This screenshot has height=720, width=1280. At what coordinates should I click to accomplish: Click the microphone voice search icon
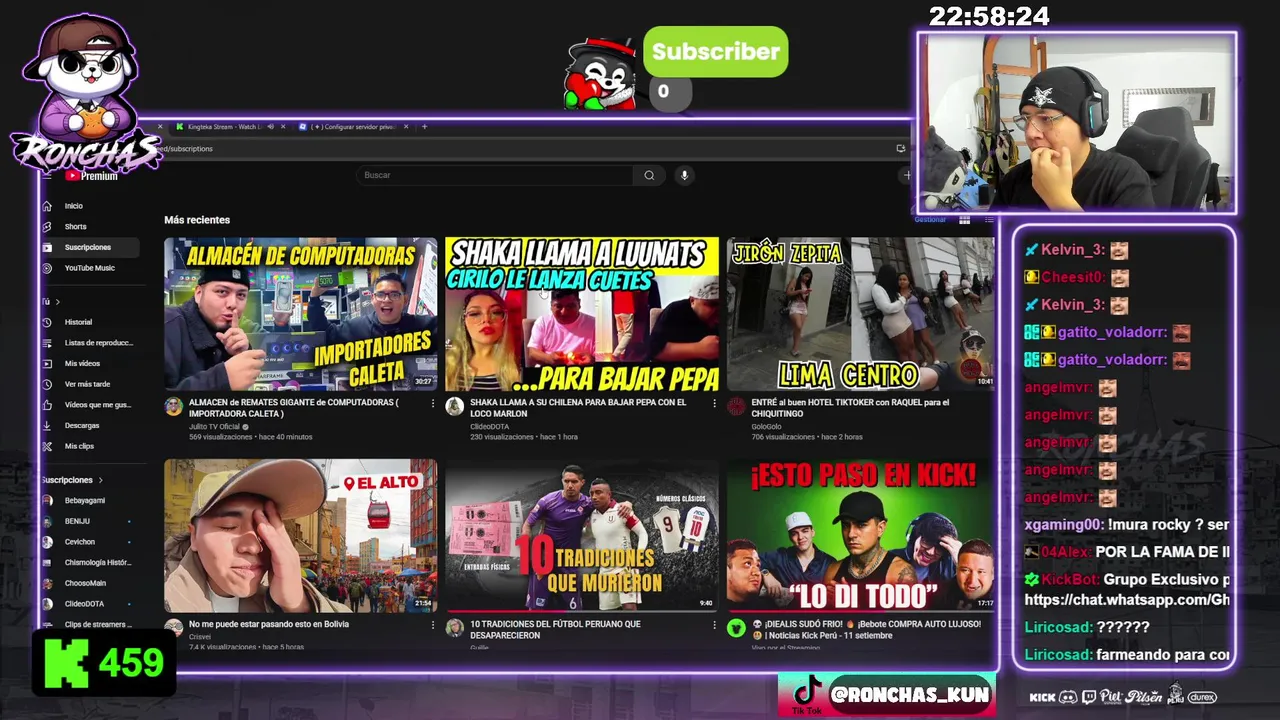click(x=684, y=175)
